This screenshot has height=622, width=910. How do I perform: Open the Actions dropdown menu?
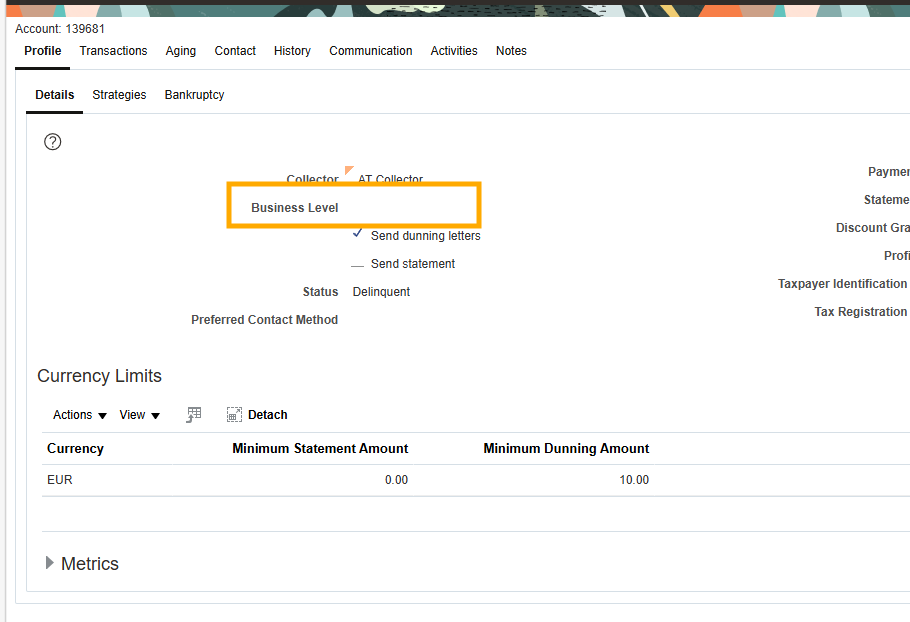pos(80,415)
